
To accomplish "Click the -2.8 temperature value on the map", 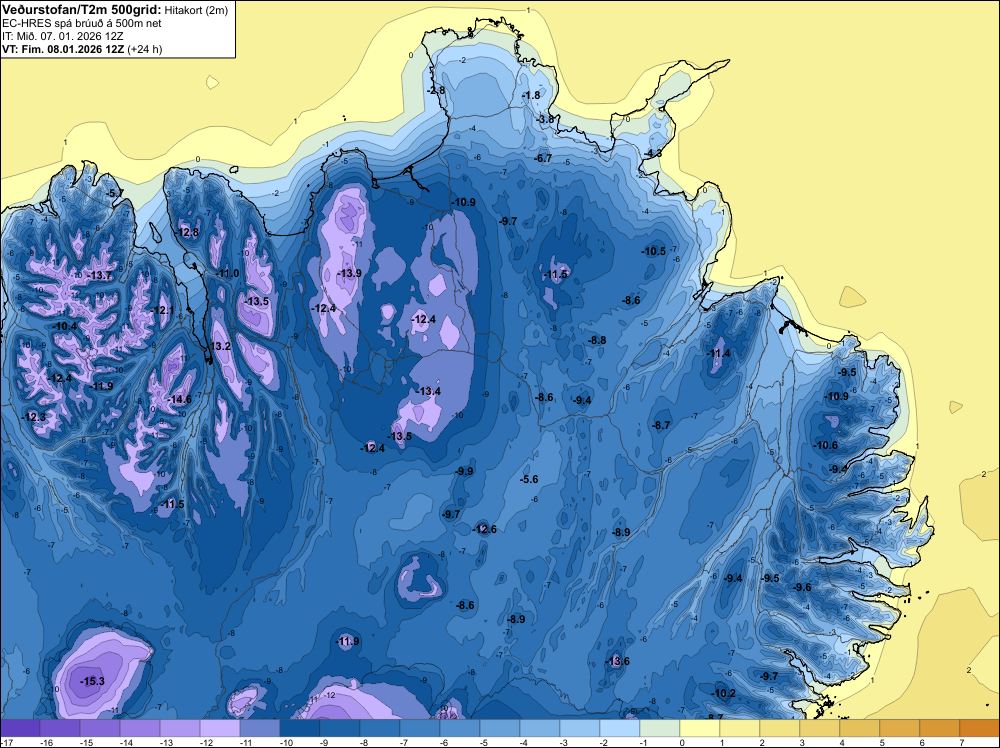I will (436, 91).
